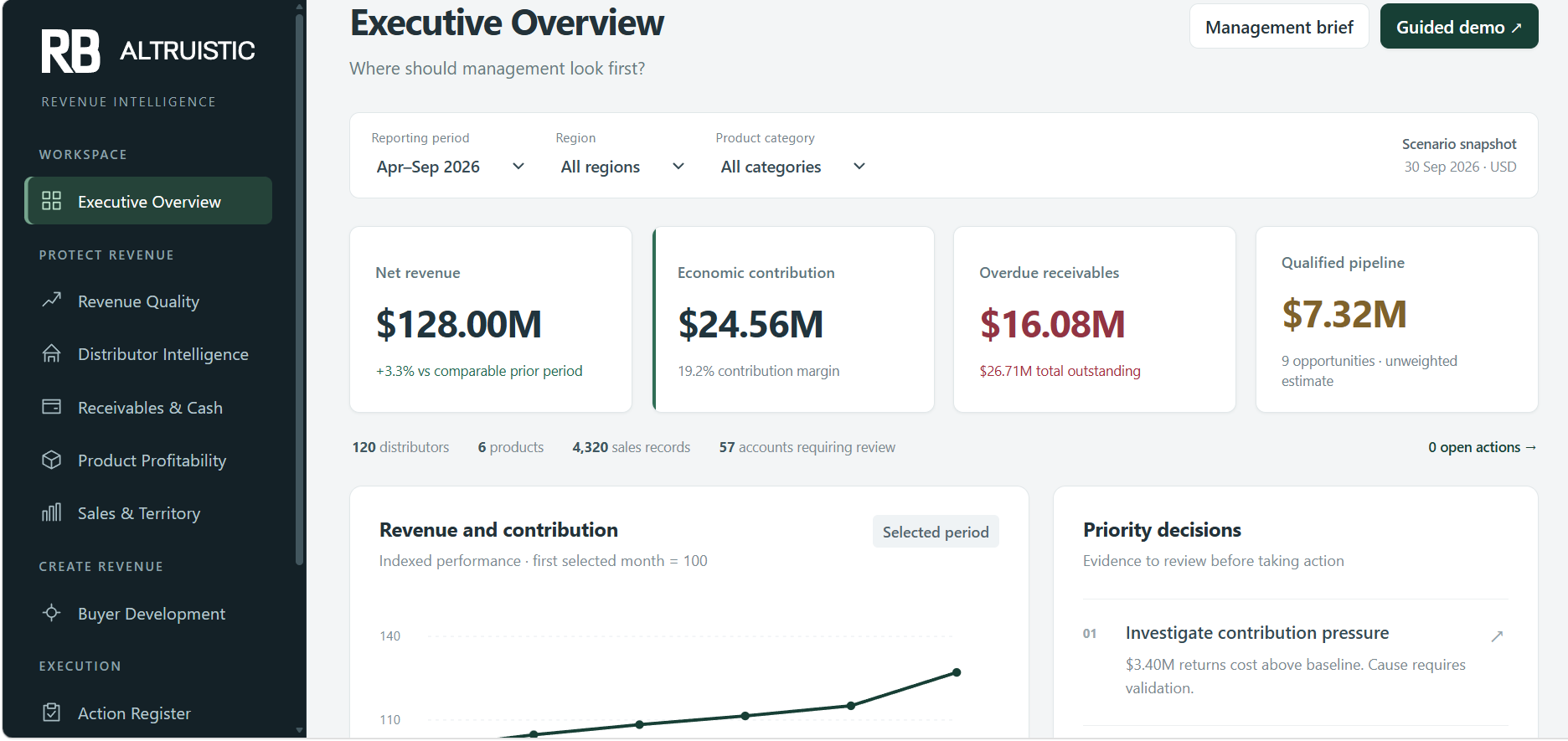The image size is (1568, 741).
Task: Click '$26.71M total outstanding' text
Action: coord(1060,371)
